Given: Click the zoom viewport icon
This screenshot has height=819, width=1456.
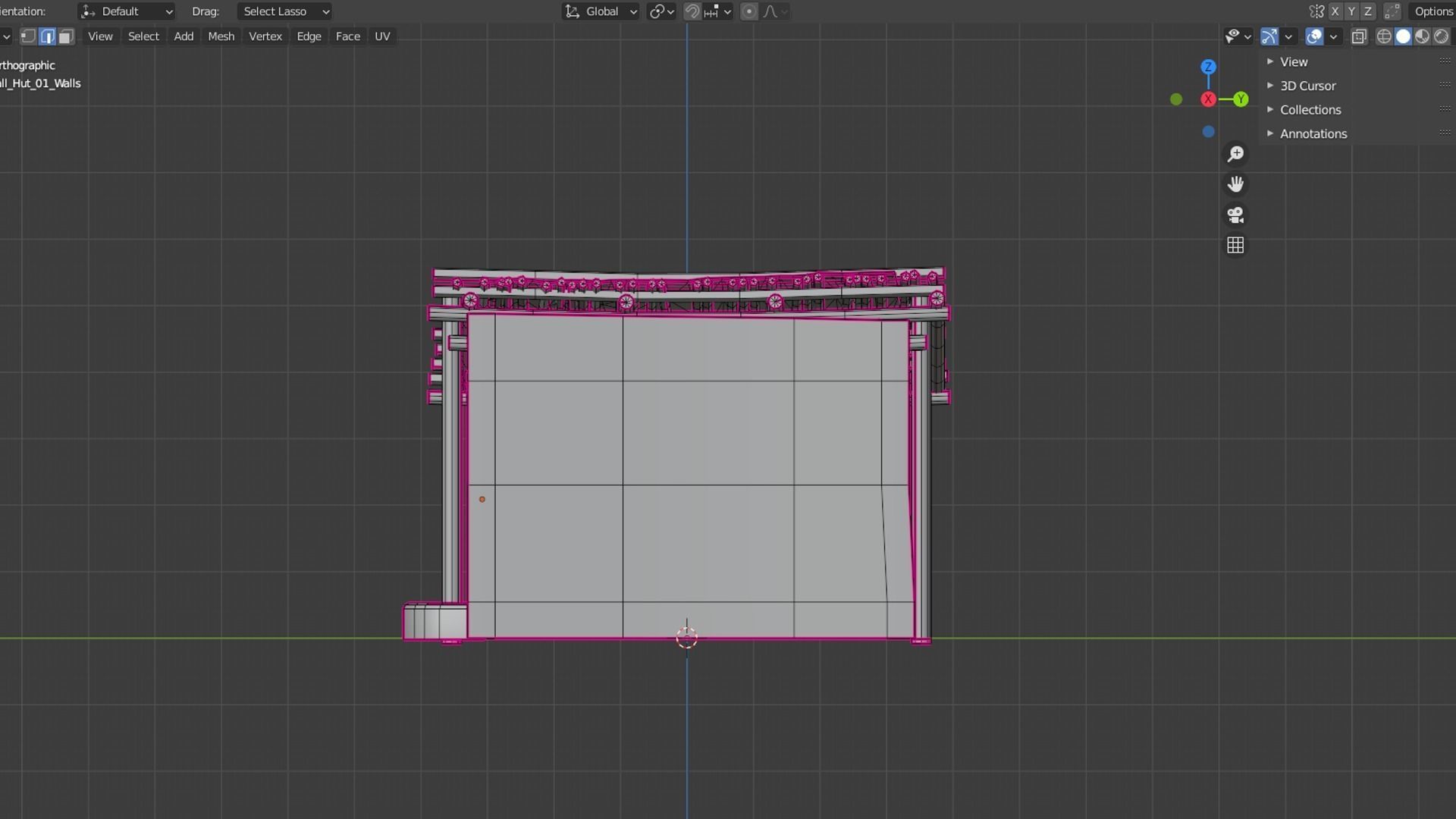Looking at the screenshot, I should tap(1235, 155).
